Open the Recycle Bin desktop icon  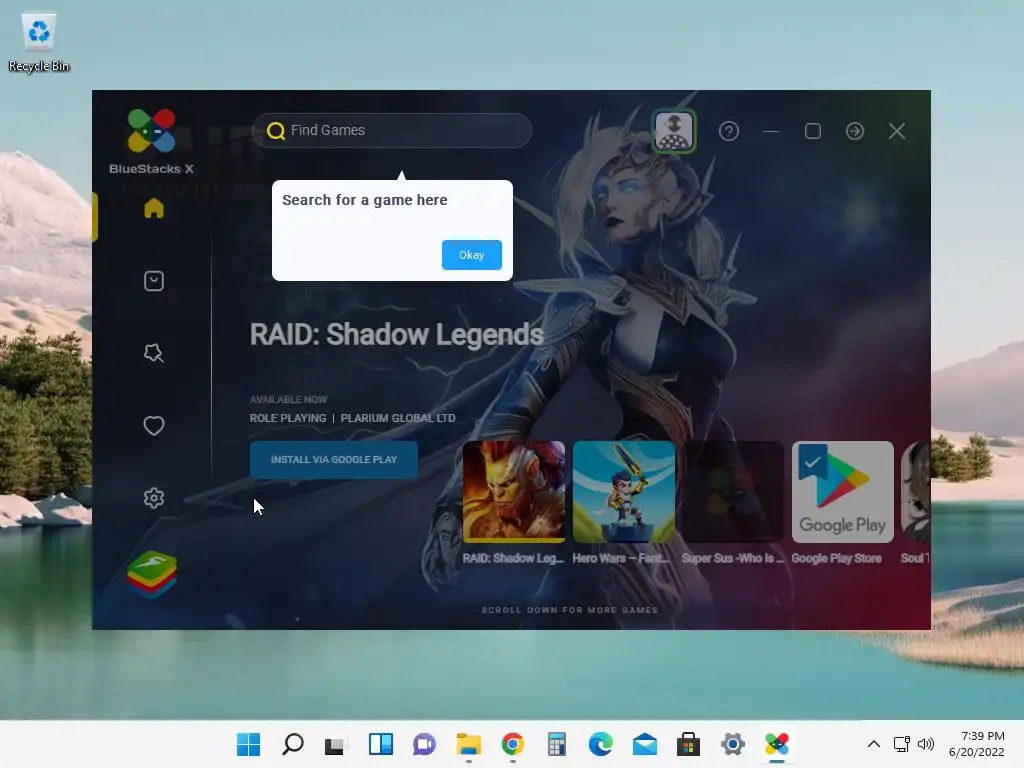(x=39, y=42)
